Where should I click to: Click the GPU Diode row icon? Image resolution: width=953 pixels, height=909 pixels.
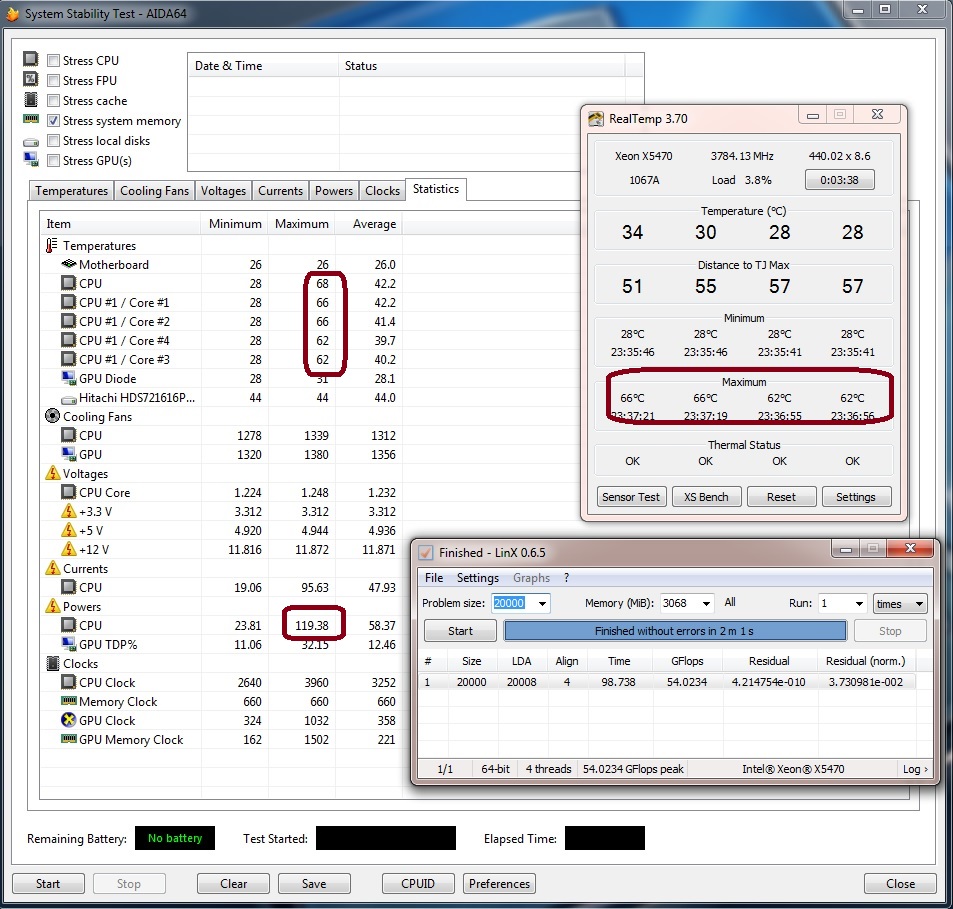pyautogui.click(x=69, y=378)
